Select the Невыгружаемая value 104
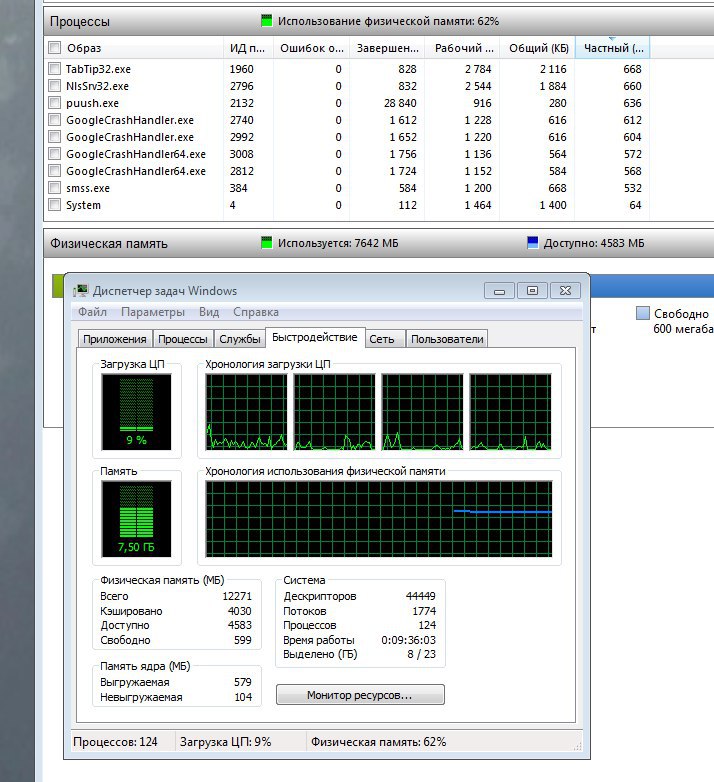The height and width of the screenshot is (782, 714). pos(243,697)
